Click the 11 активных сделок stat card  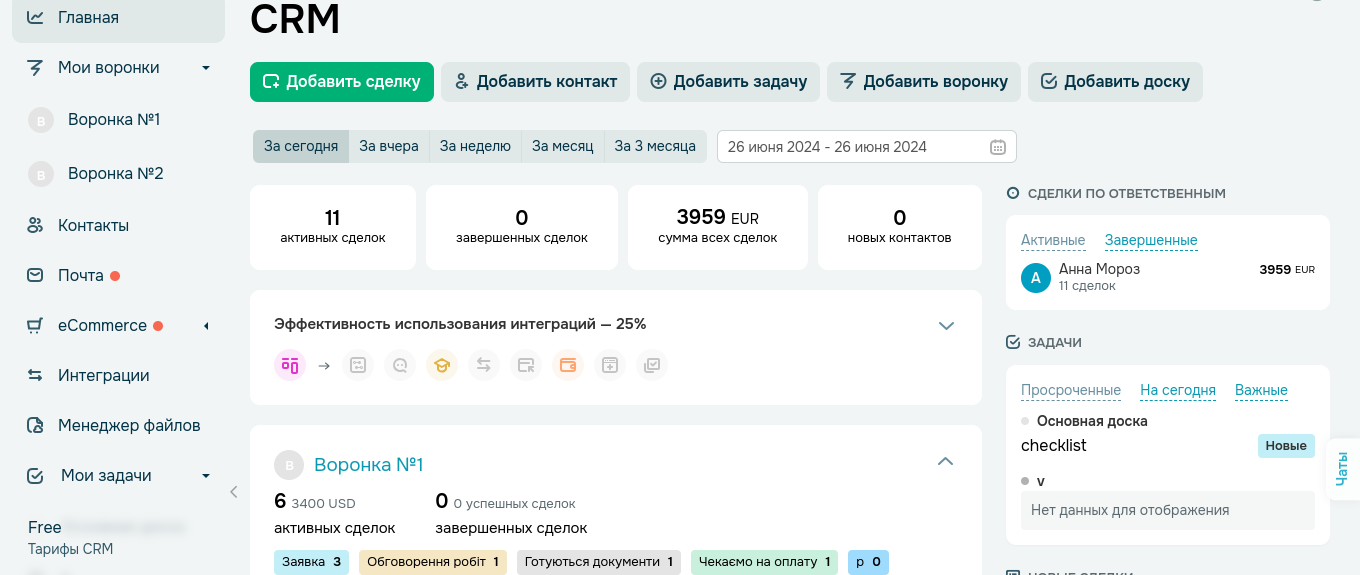tap(333, 227)
